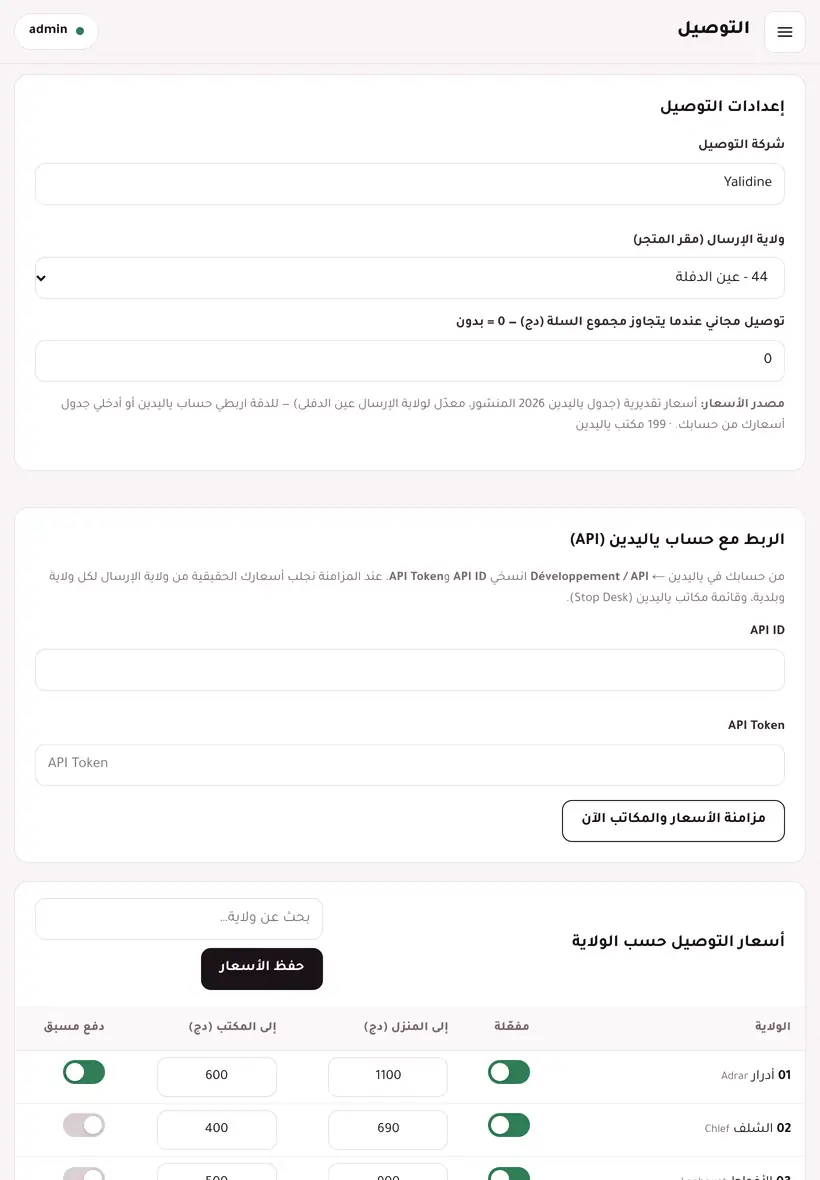Edit the Adrar office price 600
The width and height of the screenshot is (820, 1180).
(217, 1076)
